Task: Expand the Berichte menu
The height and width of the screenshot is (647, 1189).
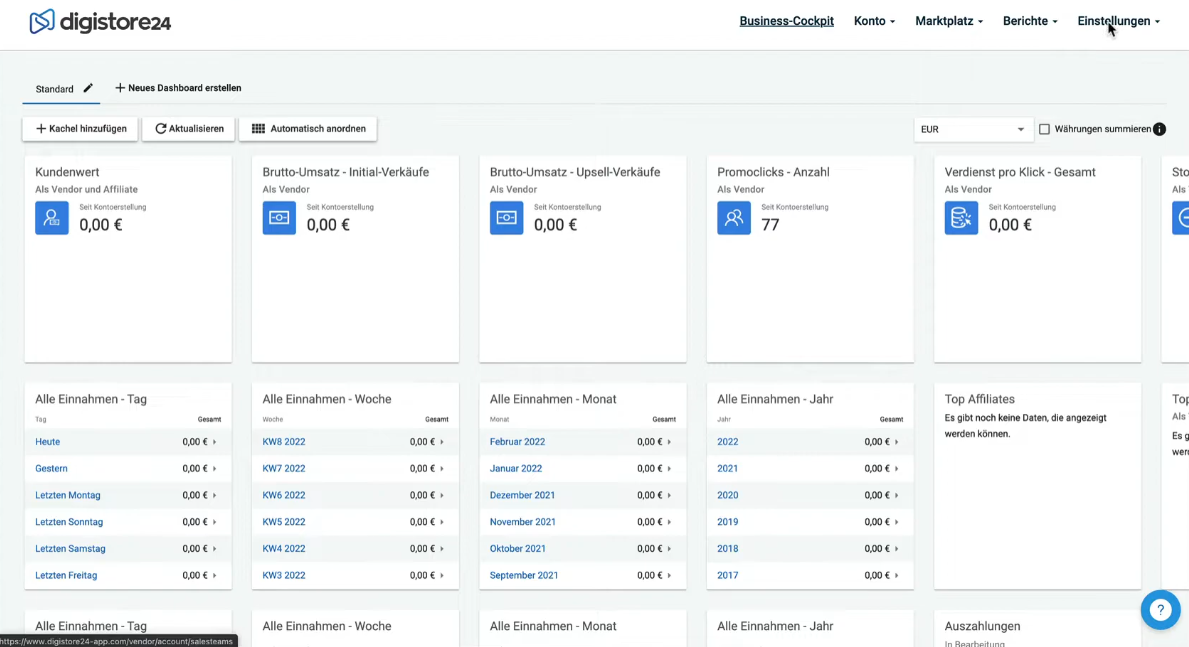Action: point(1030,21)
